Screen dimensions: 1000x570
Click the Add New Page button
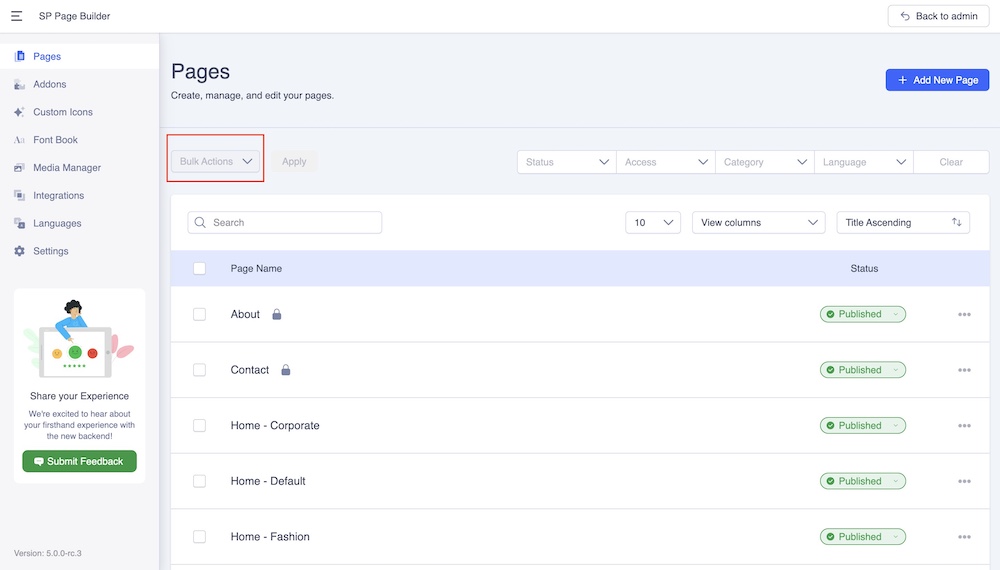937,80
